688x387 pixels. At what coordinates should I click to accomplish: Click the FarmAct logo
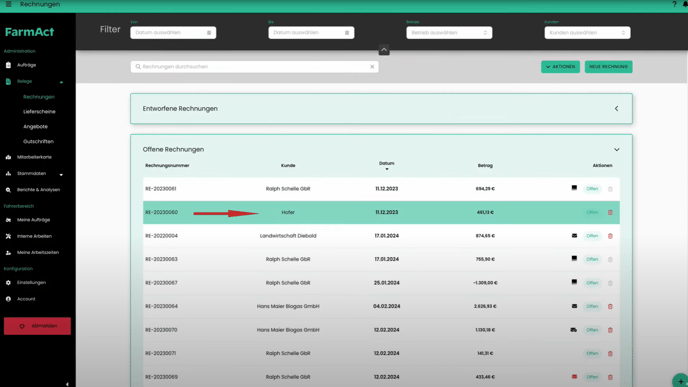pos(29,32)
